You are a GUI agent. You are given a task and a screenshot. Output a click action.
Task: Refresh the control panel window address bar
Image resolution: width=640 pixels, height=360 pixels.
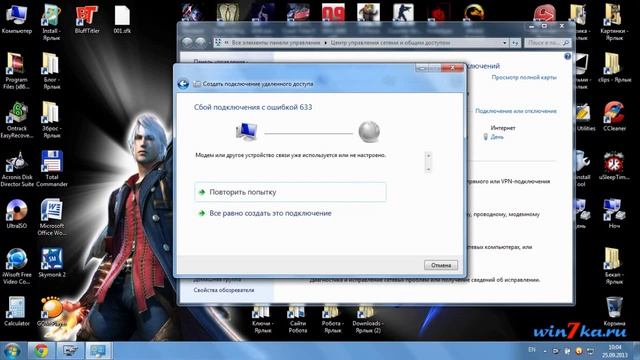[516, 42]
